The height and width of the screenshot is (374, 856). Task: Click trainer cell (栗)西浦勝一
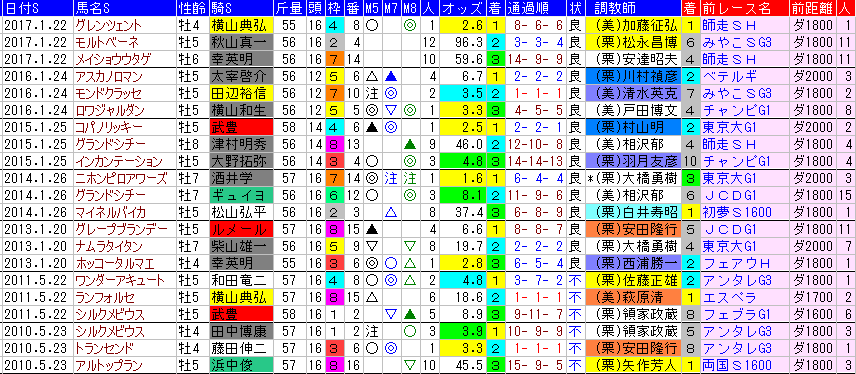coord(633,263)
